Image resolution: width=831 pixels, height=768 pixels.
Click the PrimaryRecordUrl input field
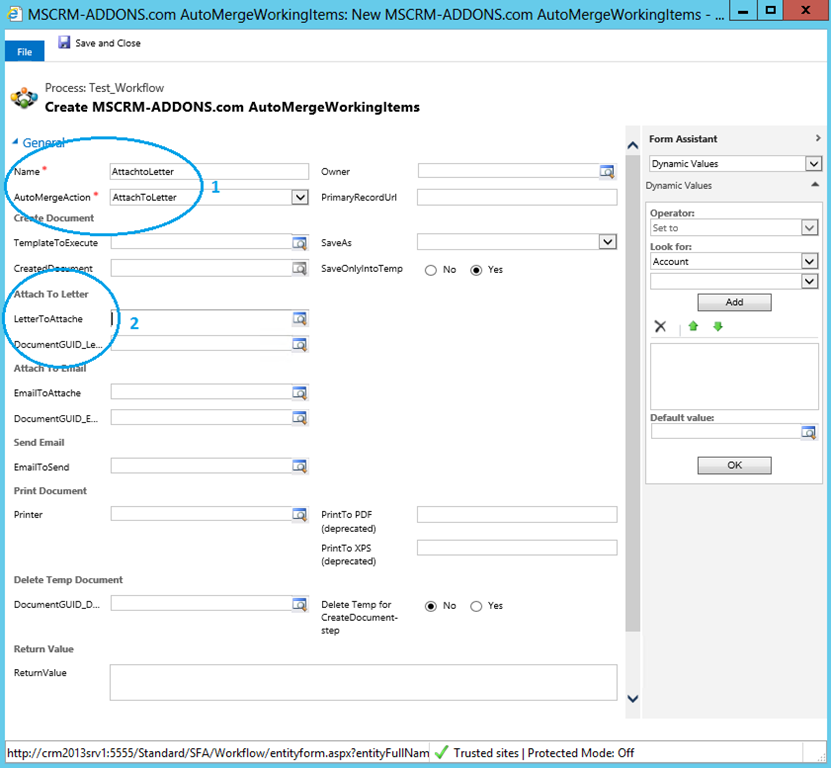tap(517, 197)
